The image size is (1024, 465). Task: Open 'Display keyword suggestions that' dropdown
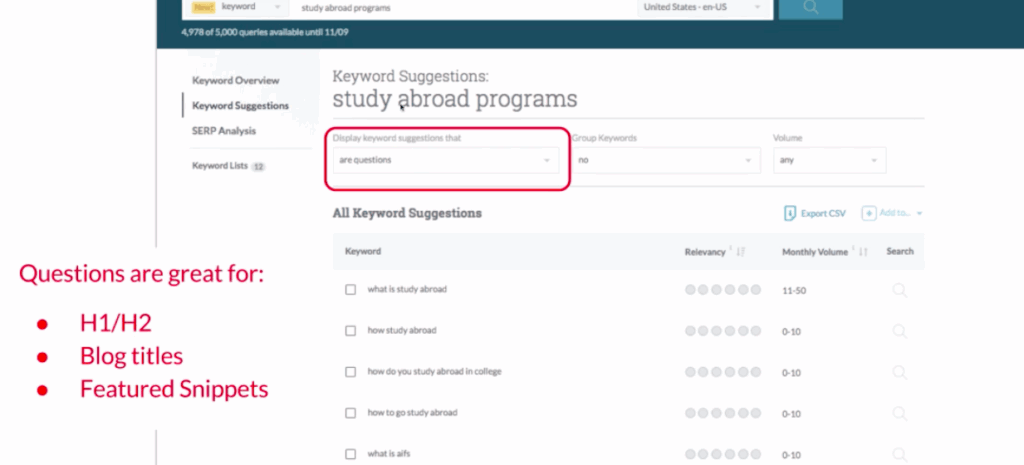click(445, 160)
